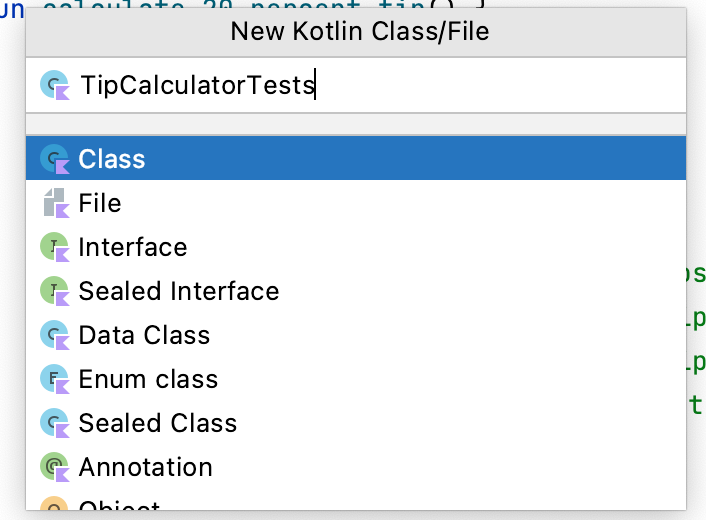Click the File type icon

53,203
